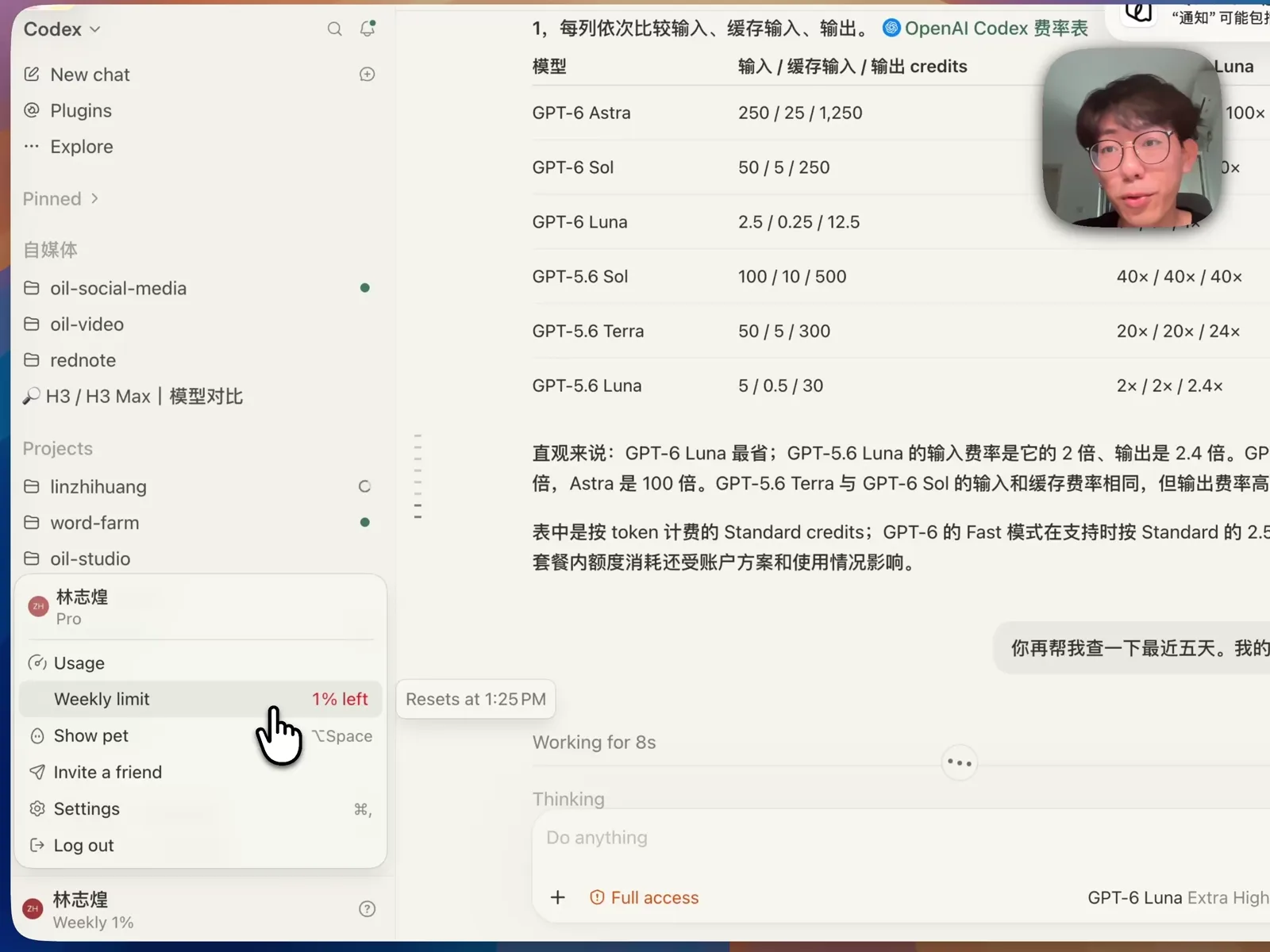Click the ZH avatar in the popup menu
This screenshot has height=952, width=1270.
38,607
